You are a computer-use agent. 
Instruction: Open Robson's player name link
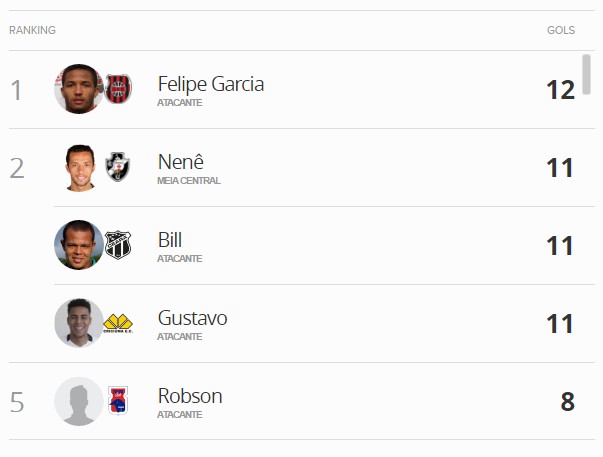coord(190,396)
